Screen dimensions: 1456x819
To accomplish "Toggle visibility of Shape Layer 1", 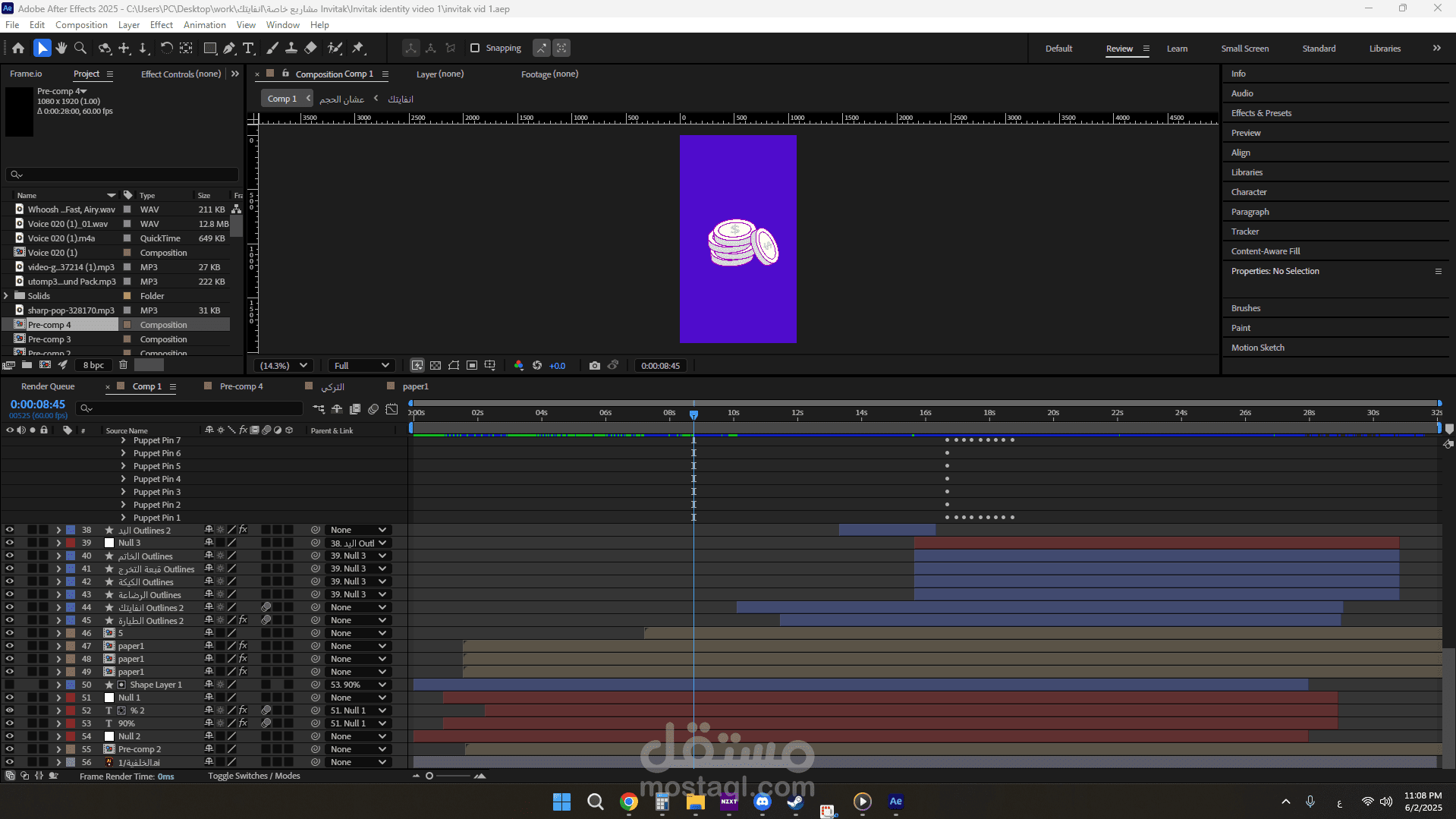I will (x=10, y=685).
